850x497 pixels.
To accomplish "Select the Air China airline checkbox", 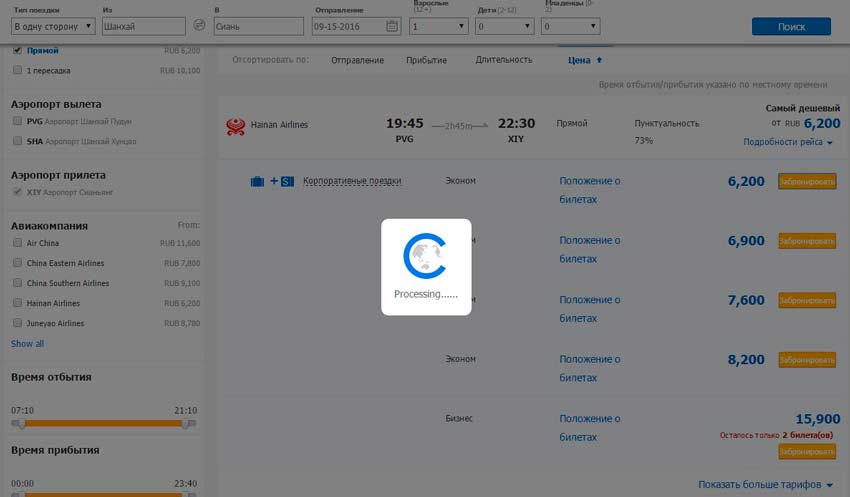I will coord(18,243).
